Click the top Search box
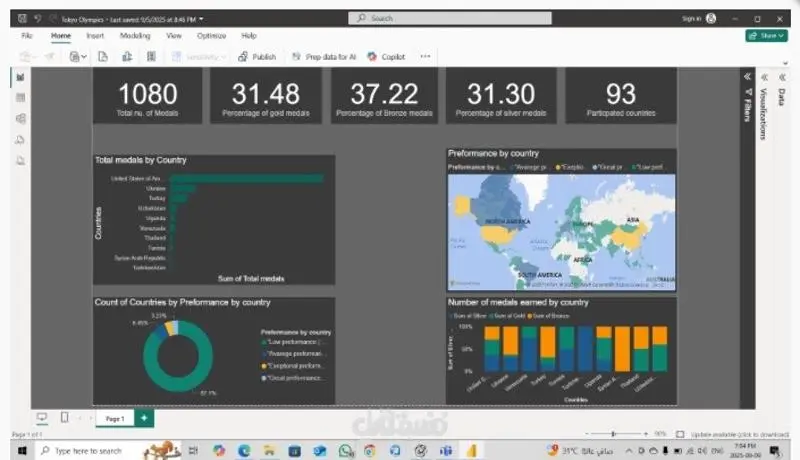 (449, 18)
